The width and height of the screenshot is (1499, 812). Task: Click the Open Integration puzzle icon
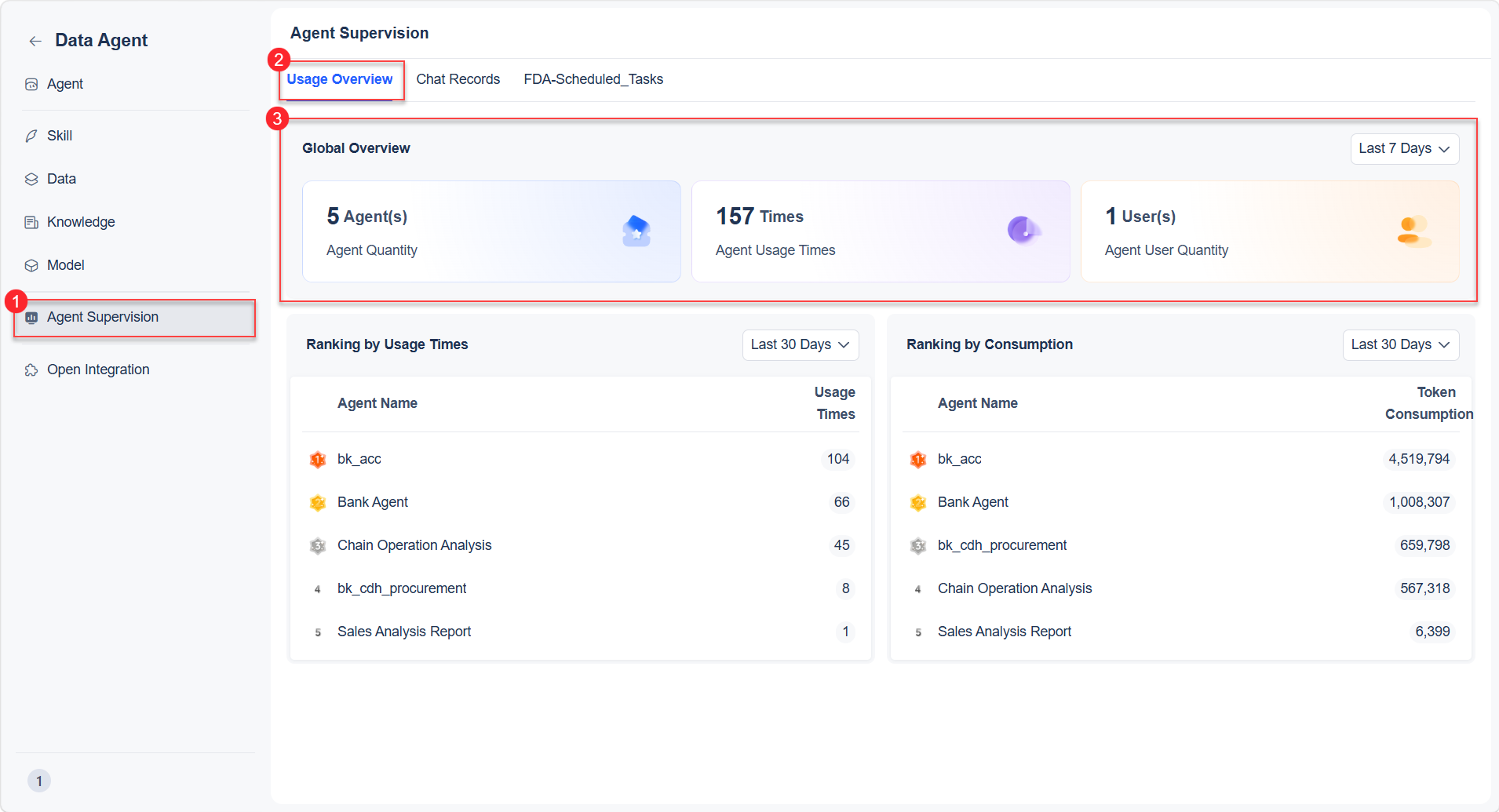(x=31, y=370)
